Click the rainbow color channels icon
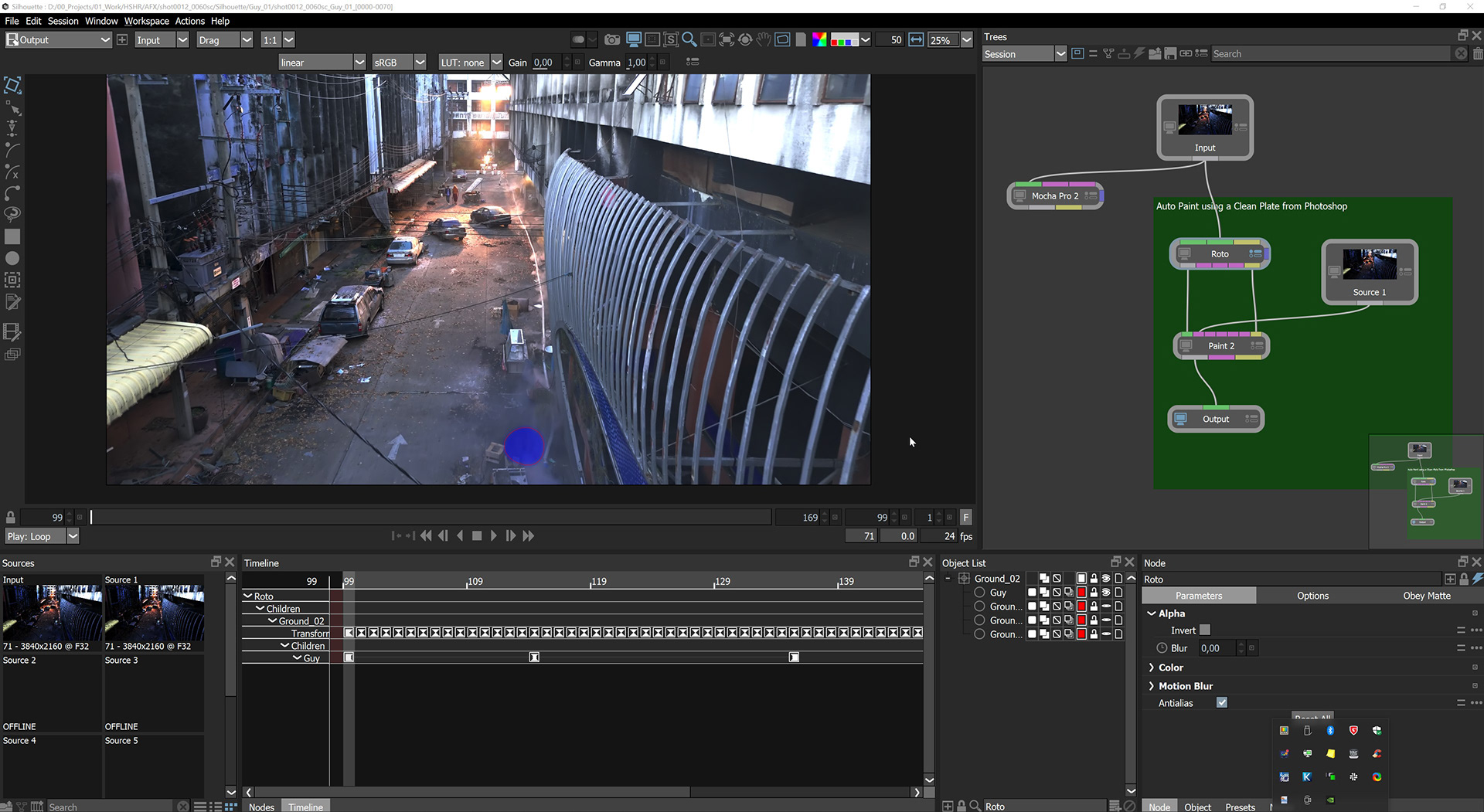The image size is (1484, 812). click(x=819, y=39)
